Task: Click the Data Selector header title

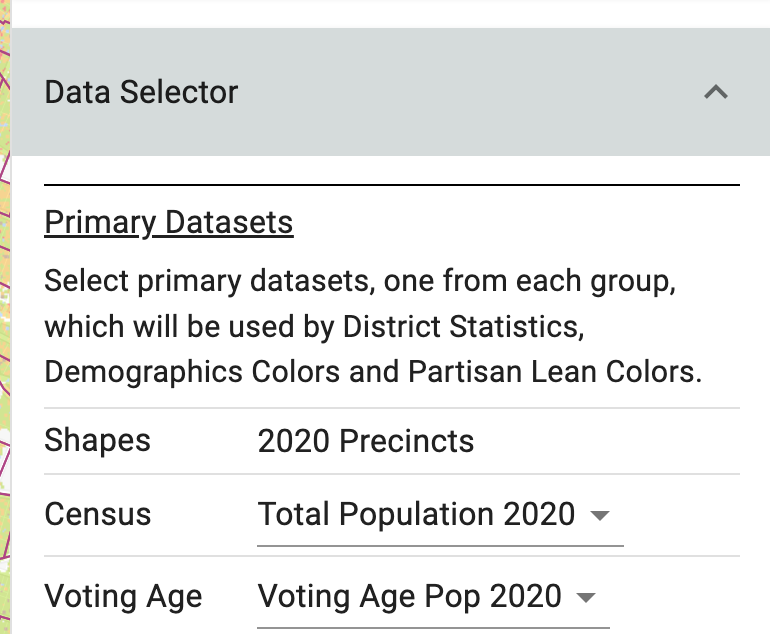Action: [141, 92]
